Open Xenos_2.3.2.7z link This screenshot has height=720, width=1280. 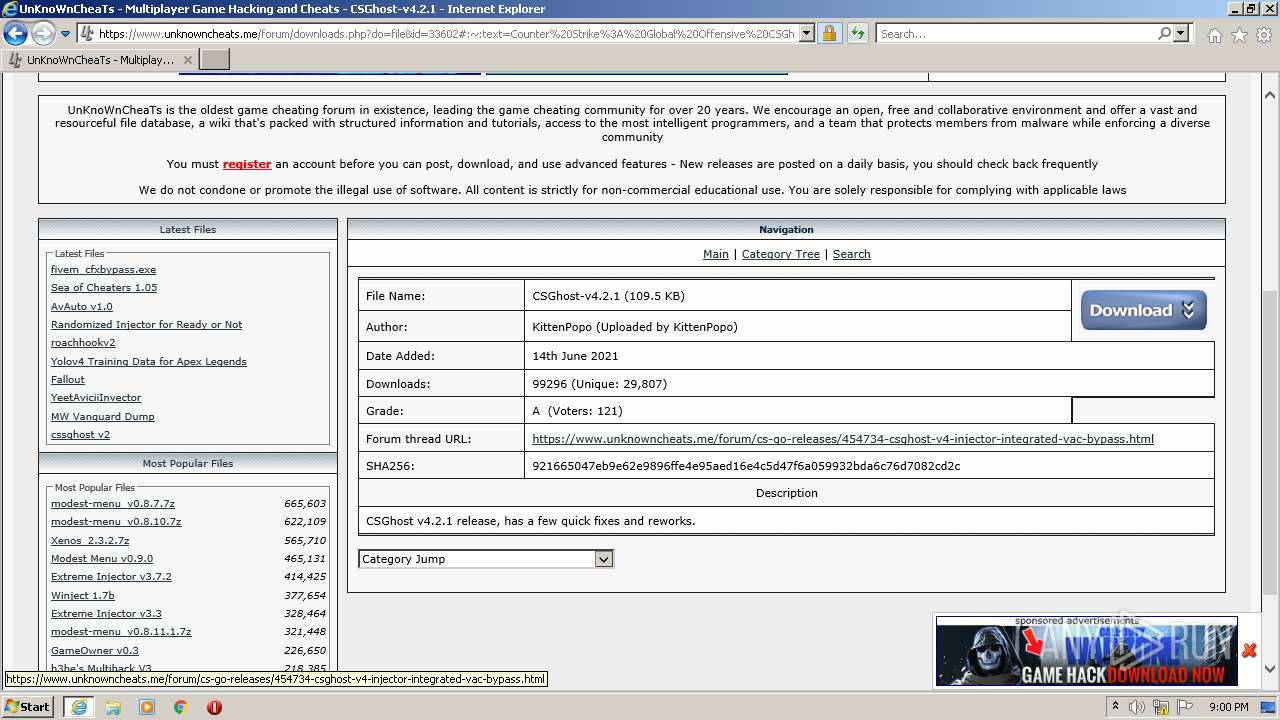tap(90, 541)
